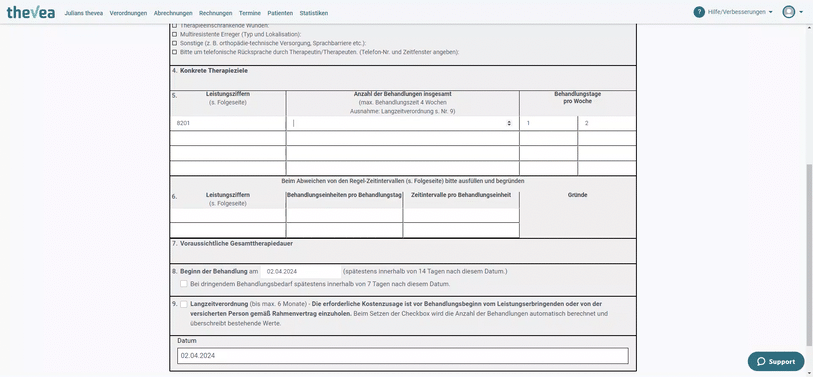The image size is (813, 377).
Task: Open the Rechnungen section
Action: (216, 13)
